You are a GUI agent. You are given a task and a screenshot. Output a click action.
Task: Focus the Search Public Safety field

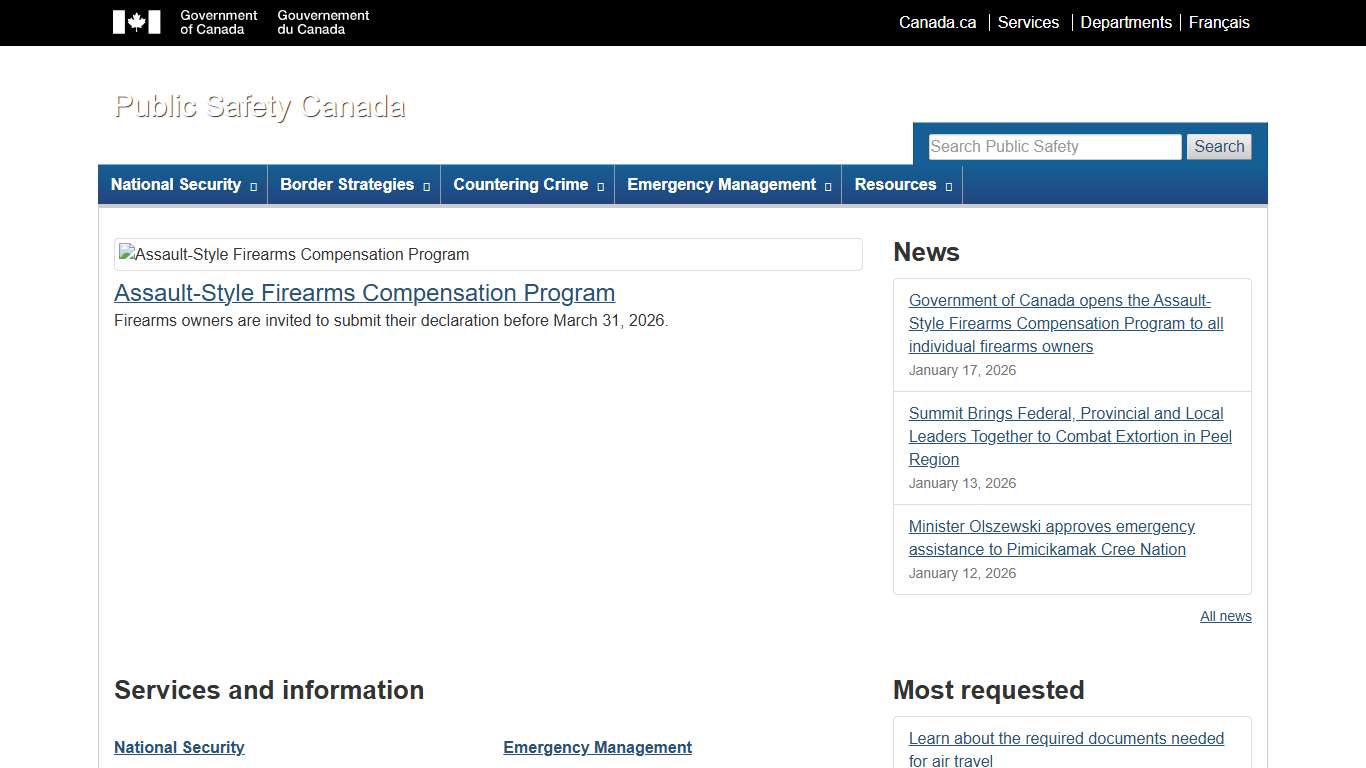pyautogui.click(x=1054, y=147)
